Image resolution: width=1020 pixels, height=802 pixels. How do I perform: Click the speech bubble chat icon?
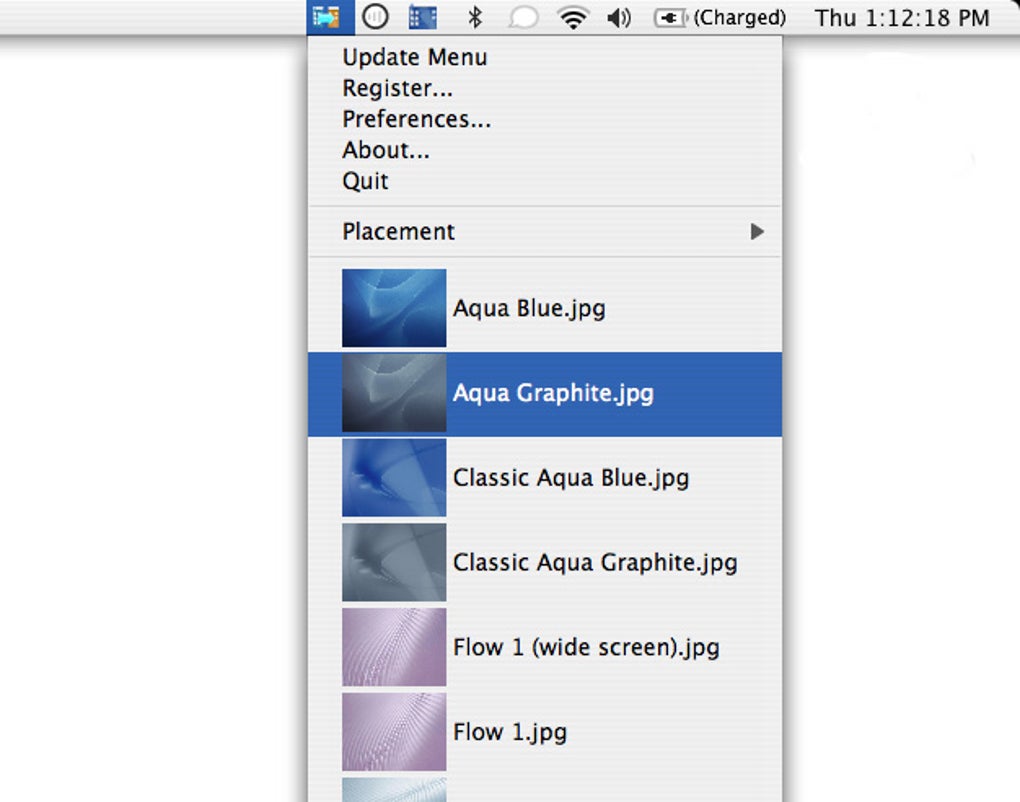coord(523,18)
